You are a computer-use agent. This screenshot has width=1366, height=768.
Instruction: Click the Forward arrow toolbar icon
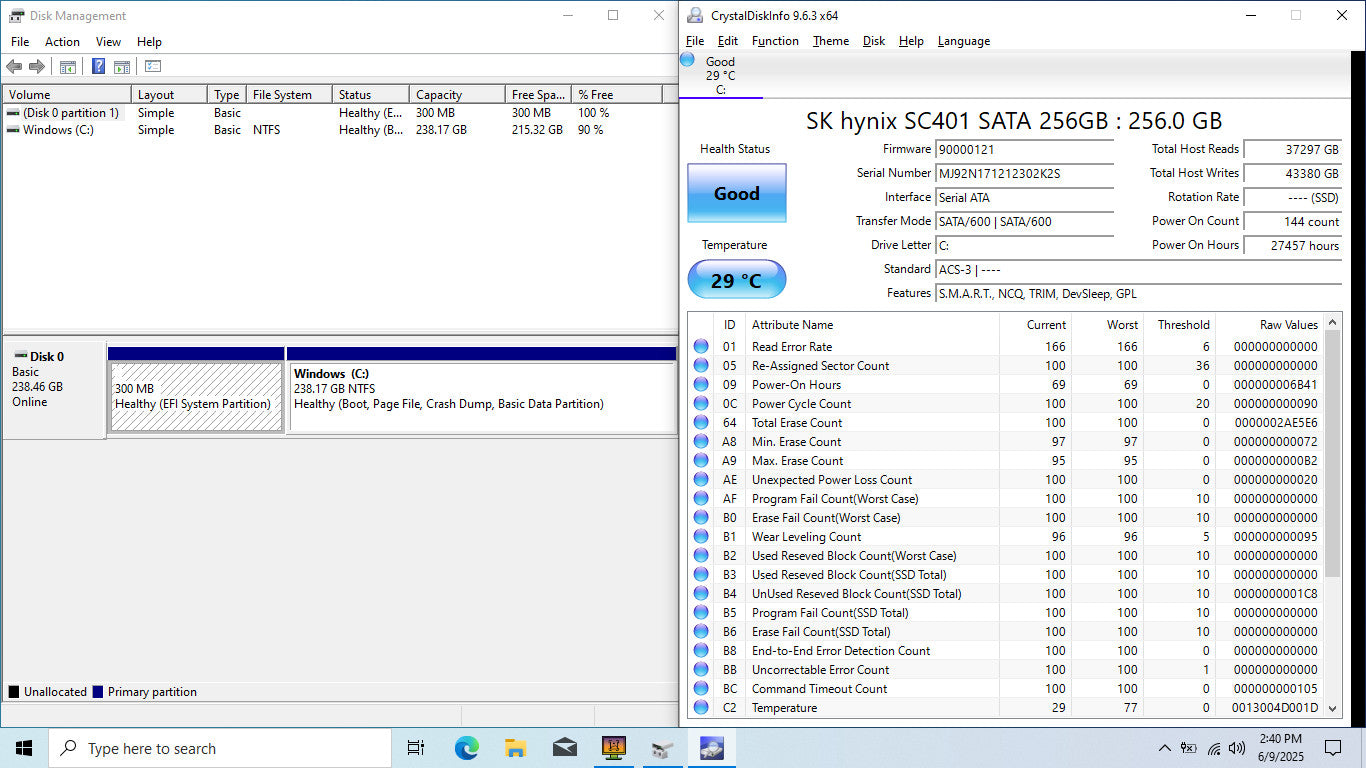pos(37,67)
